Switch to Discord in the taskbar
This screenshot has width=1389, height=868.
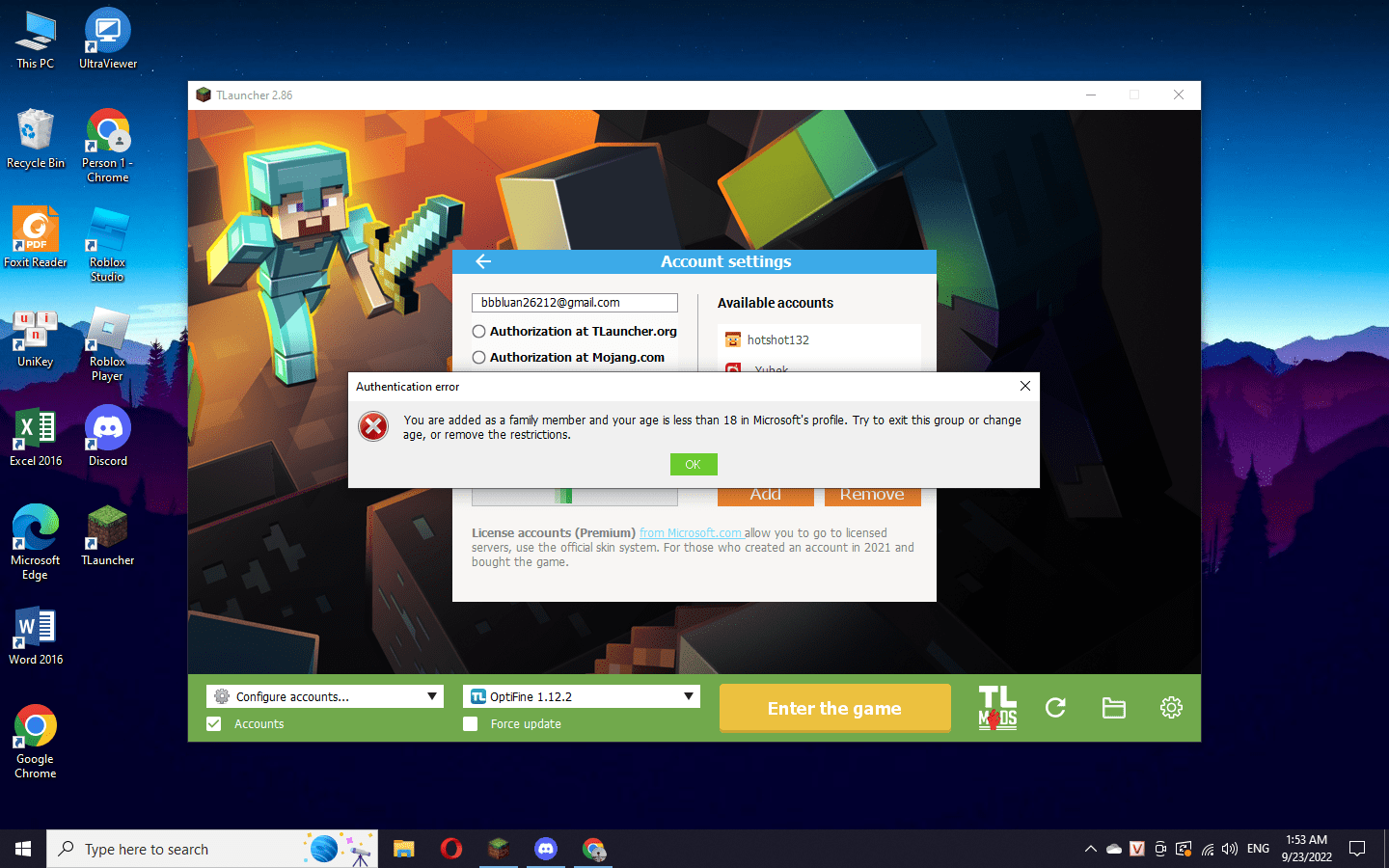click(x=546, y=849)
